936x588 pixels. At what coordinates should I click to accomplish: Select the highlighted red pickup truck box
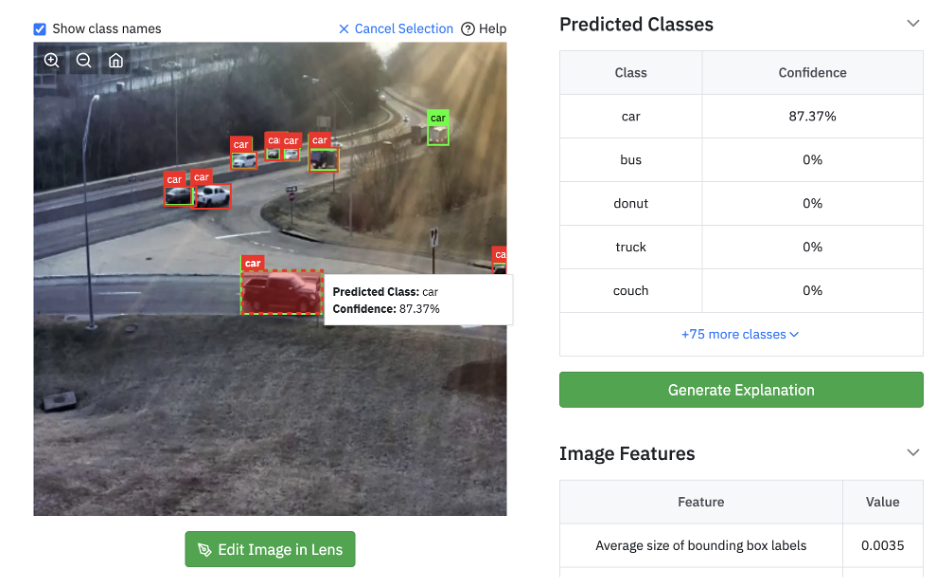pyautogui.click(x=281, y=292)
